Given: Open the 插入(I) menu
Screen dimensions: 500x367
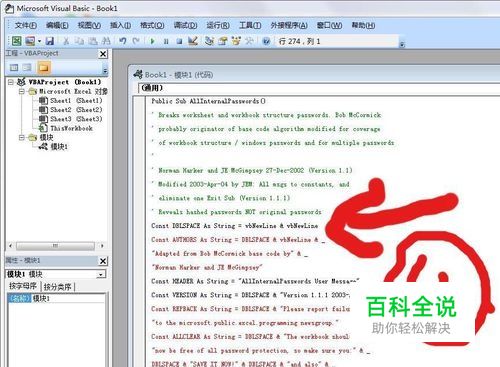Looking at the screenshot, I should pos(120,25).
